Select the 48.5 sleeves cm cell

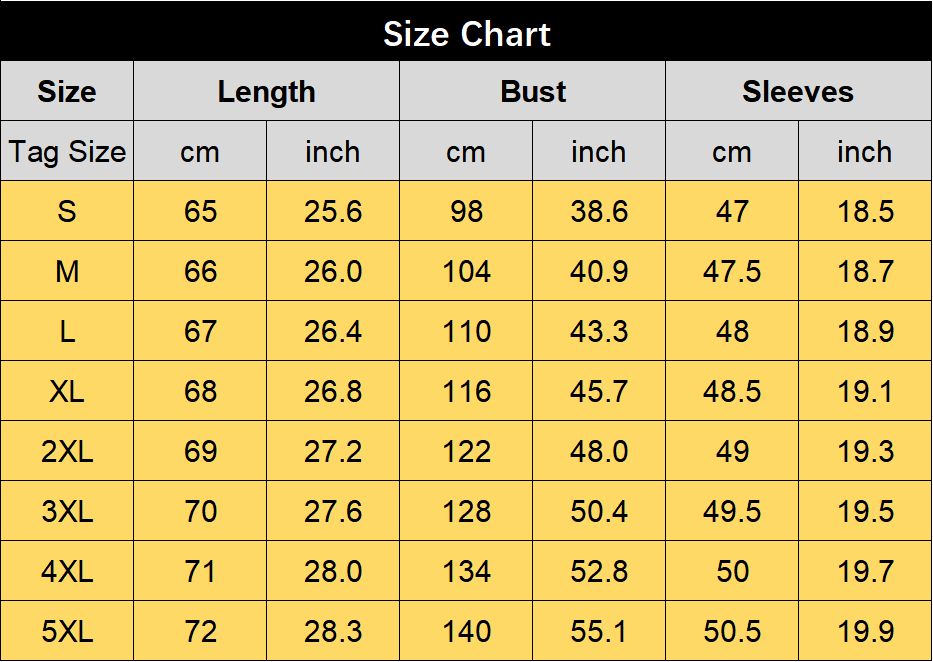click(x=732, y=391)
